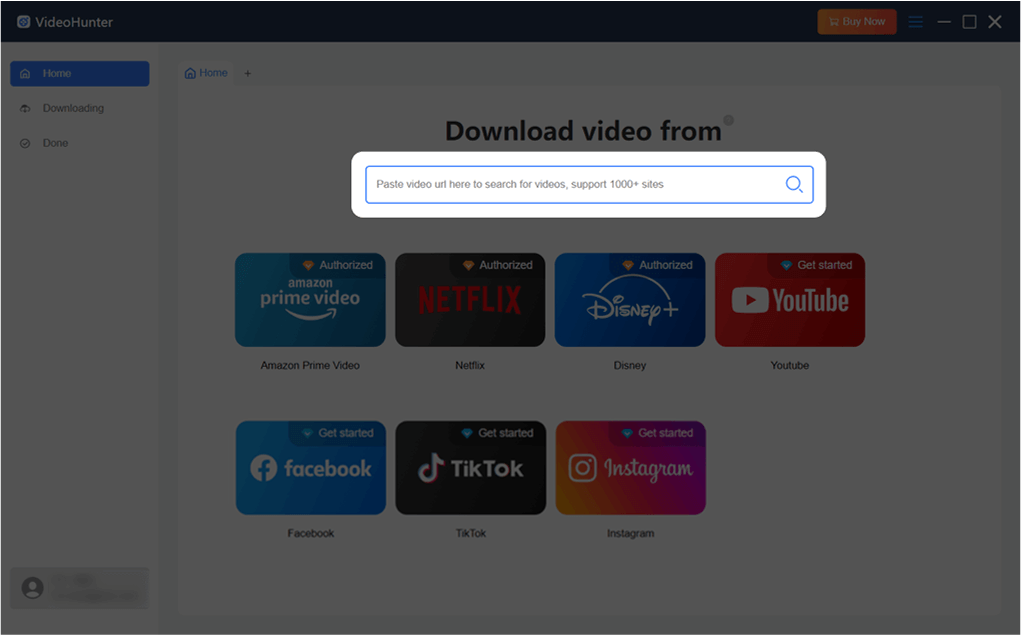The width and height of the screenshot is (1021, 635).
Task: Click the Authorized badge on Amazon card
Action: [338, 265]
